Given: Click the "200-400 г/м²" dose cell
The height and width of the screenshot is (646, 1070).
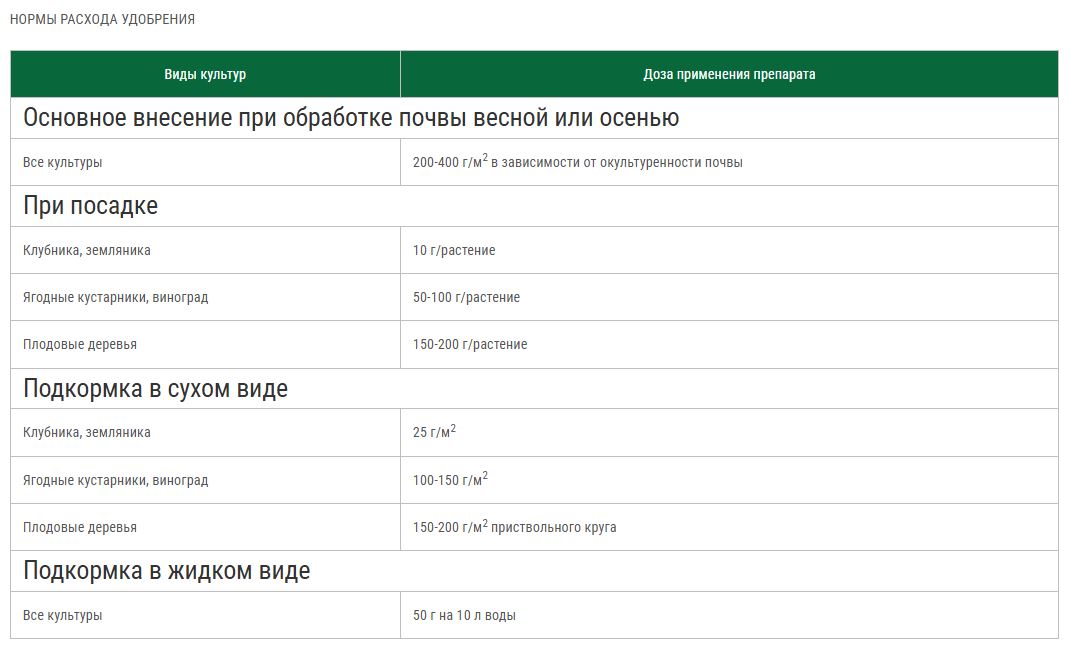Looking at the screenshot, I should point(577,162).
